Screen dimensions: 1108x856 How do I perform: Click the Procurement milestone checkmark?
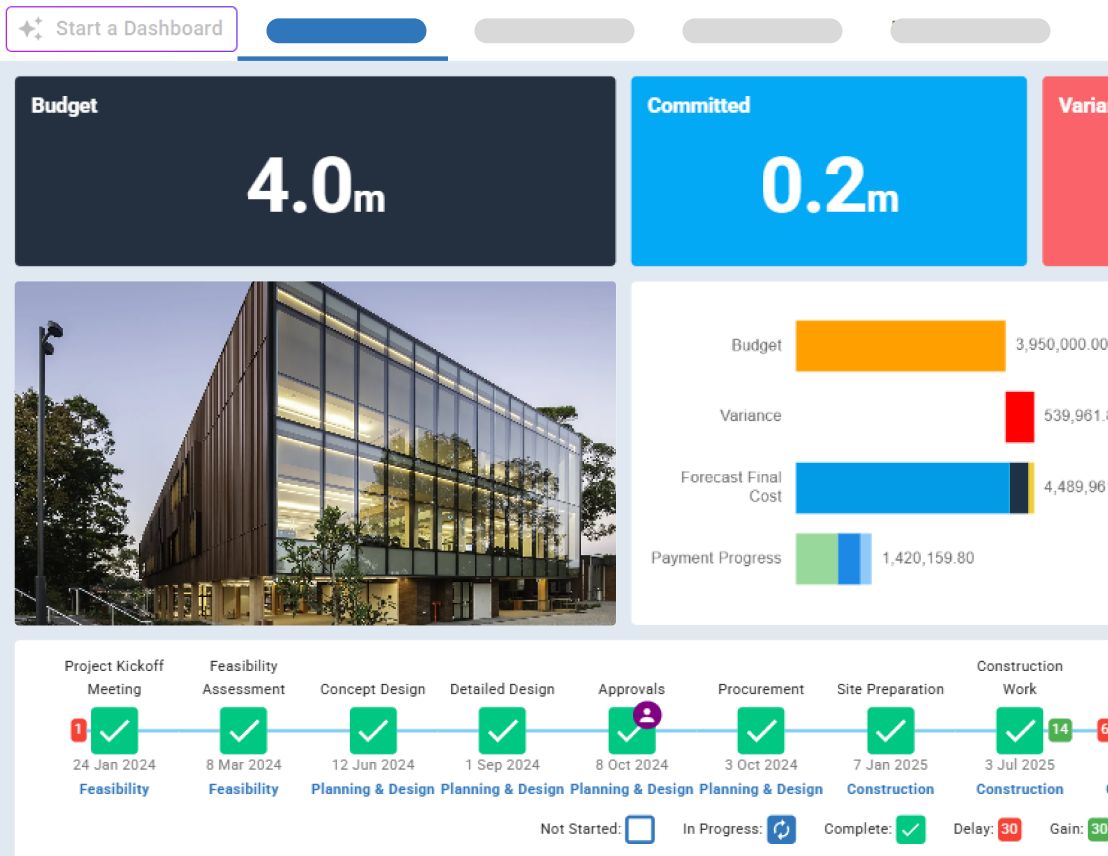[x=761, y=730]
